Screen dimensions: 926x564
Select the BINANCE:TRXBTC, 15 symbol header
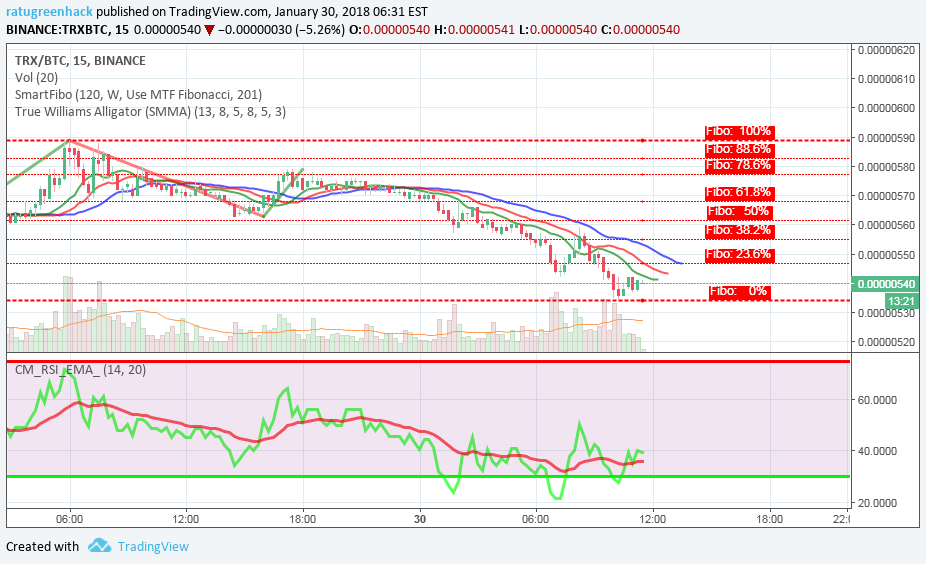pyautogui.click(x=67, y=30)
